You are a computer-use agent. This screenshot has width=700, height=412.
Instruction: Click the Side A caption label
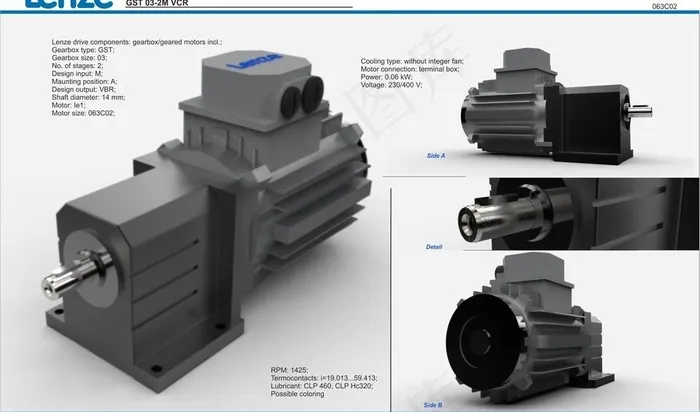436,156
